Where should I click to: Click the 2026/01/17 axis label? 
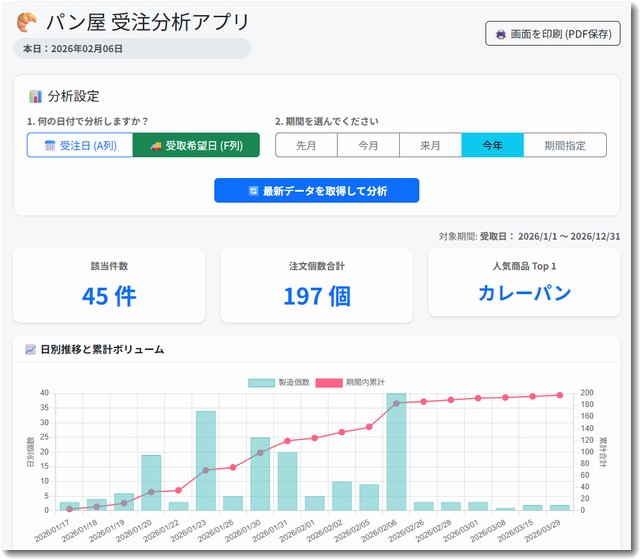pos(52,530)
